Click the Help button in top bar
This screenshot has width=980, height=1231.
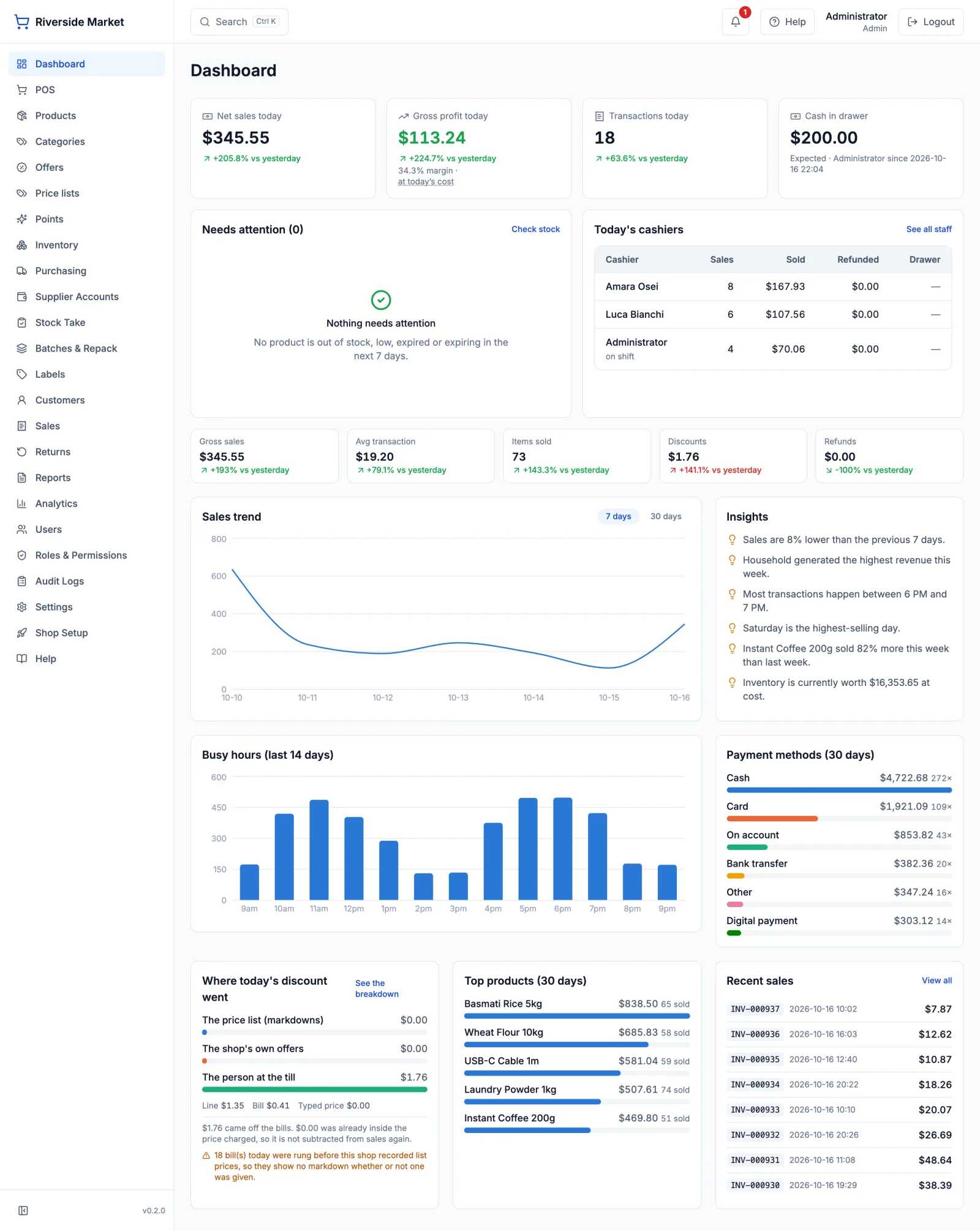tap(787, 22)
